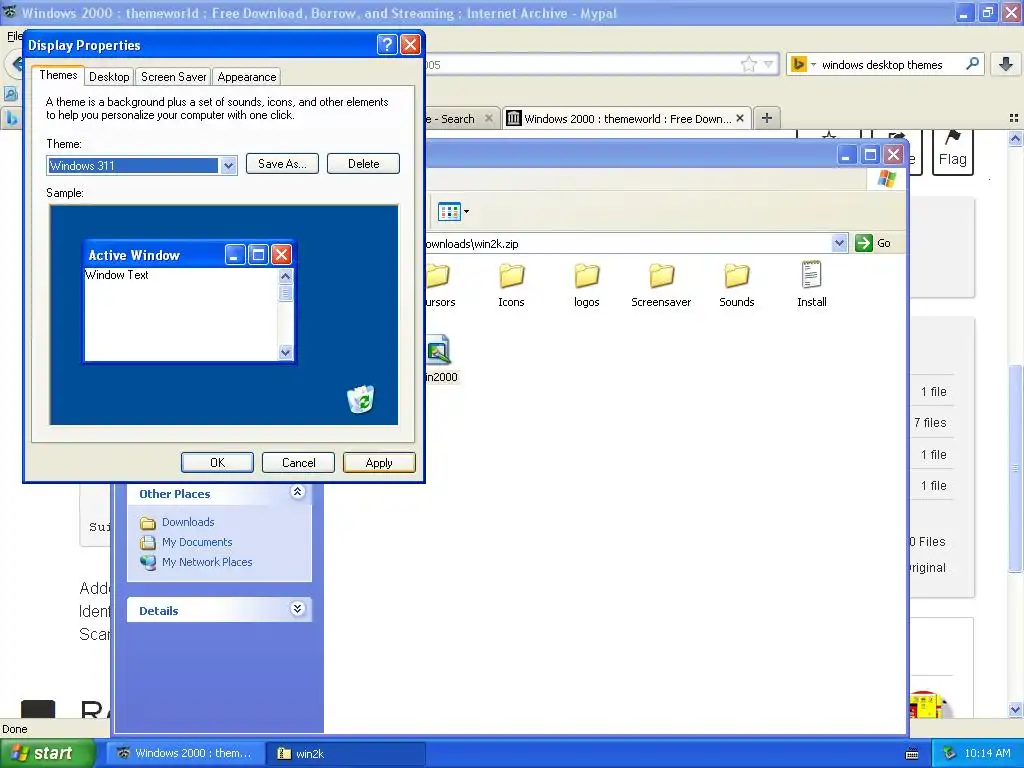Open the Icons folder in win2k window
Viewport: 1024px width, 768px height.
pos(511,285)
